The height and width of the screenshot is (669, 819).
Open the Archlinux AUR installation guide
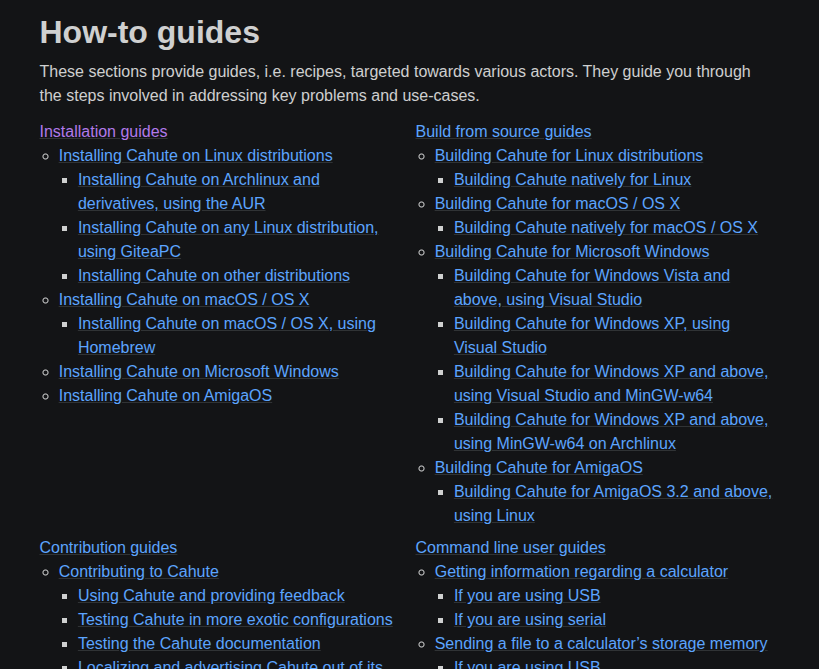point(198,191)
